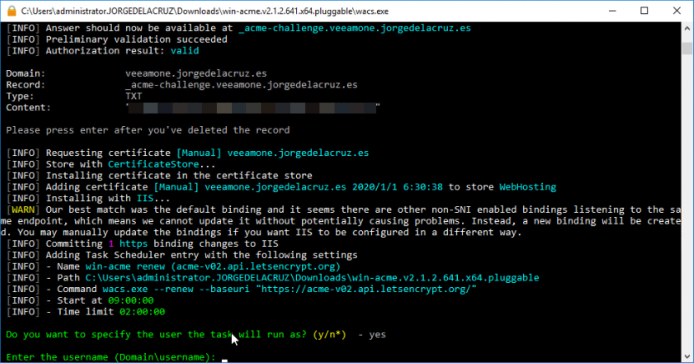
Task: Maximize the wacs.exe console window
Action: coord(644,11)
